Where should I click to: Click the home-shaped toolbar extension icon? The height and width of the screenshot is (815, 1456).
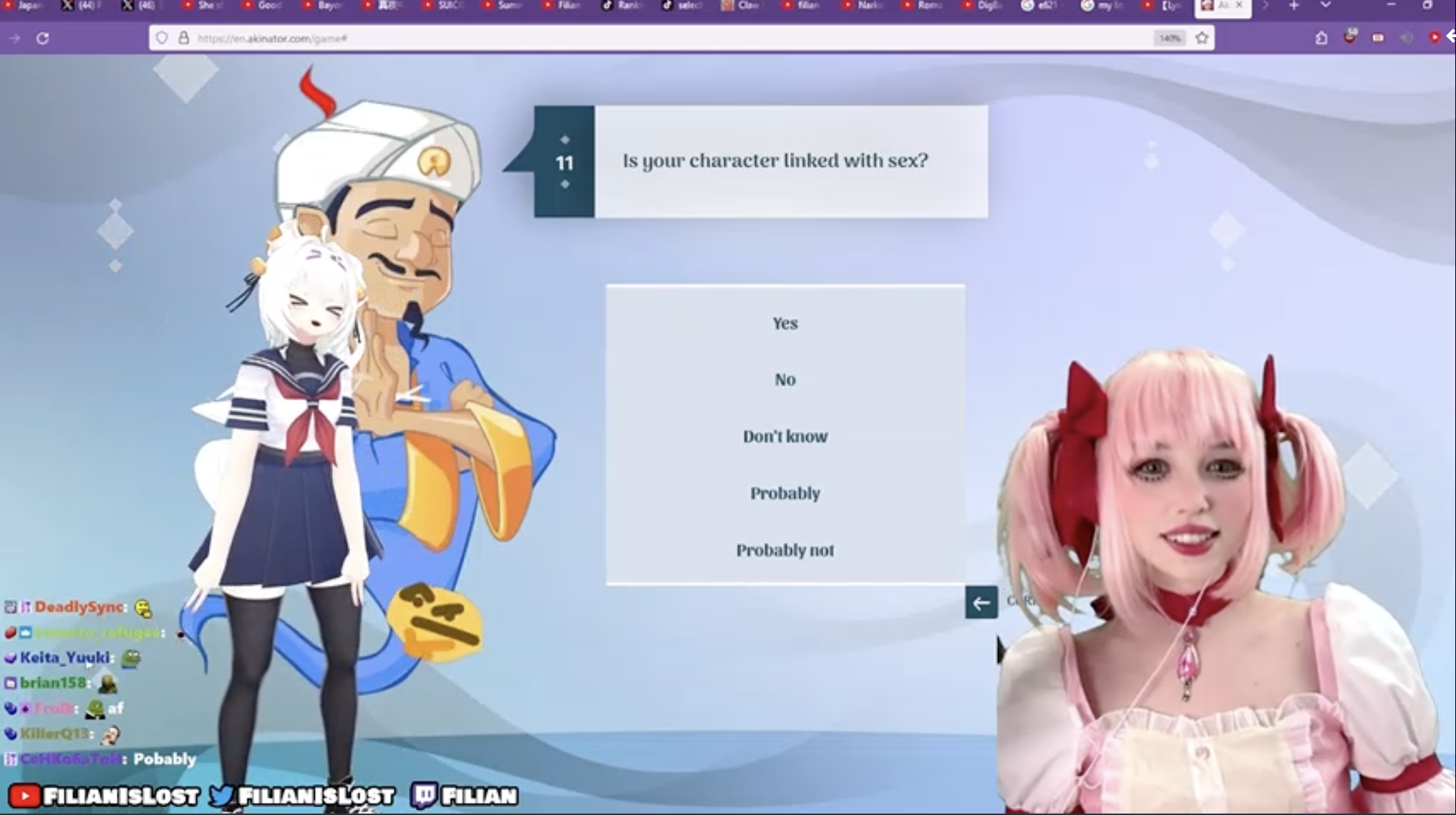point(1321,38)
